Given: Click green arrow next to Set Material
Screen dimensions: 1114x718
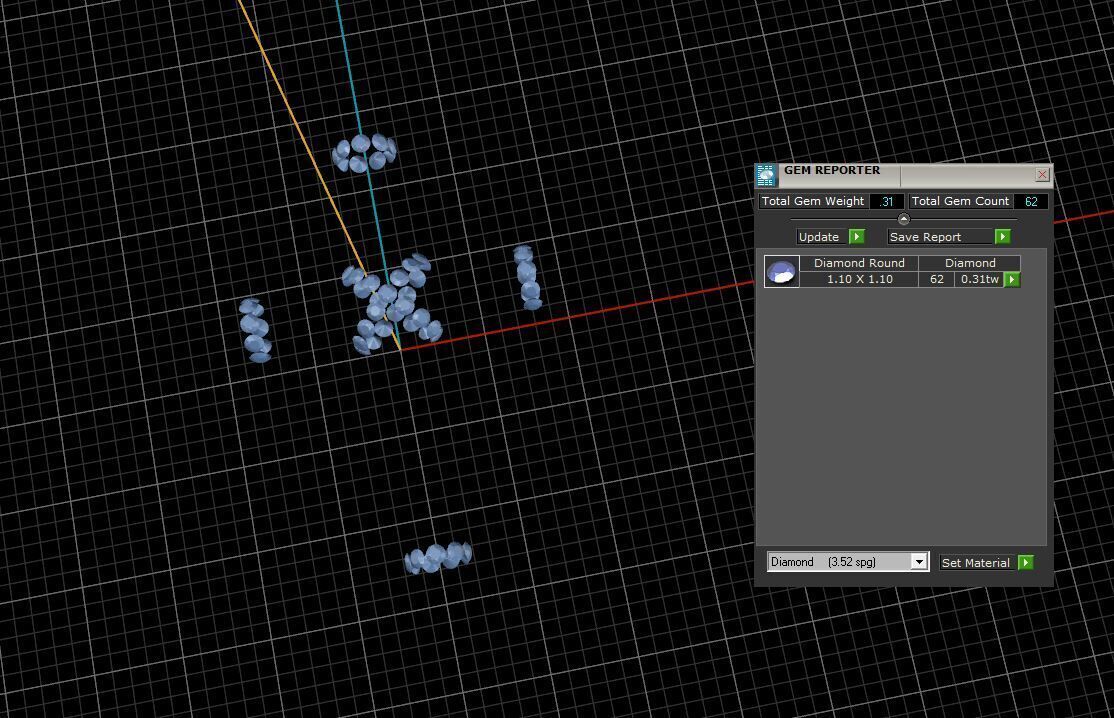Looking at the screenshot, I should (x=1025, y=562).
